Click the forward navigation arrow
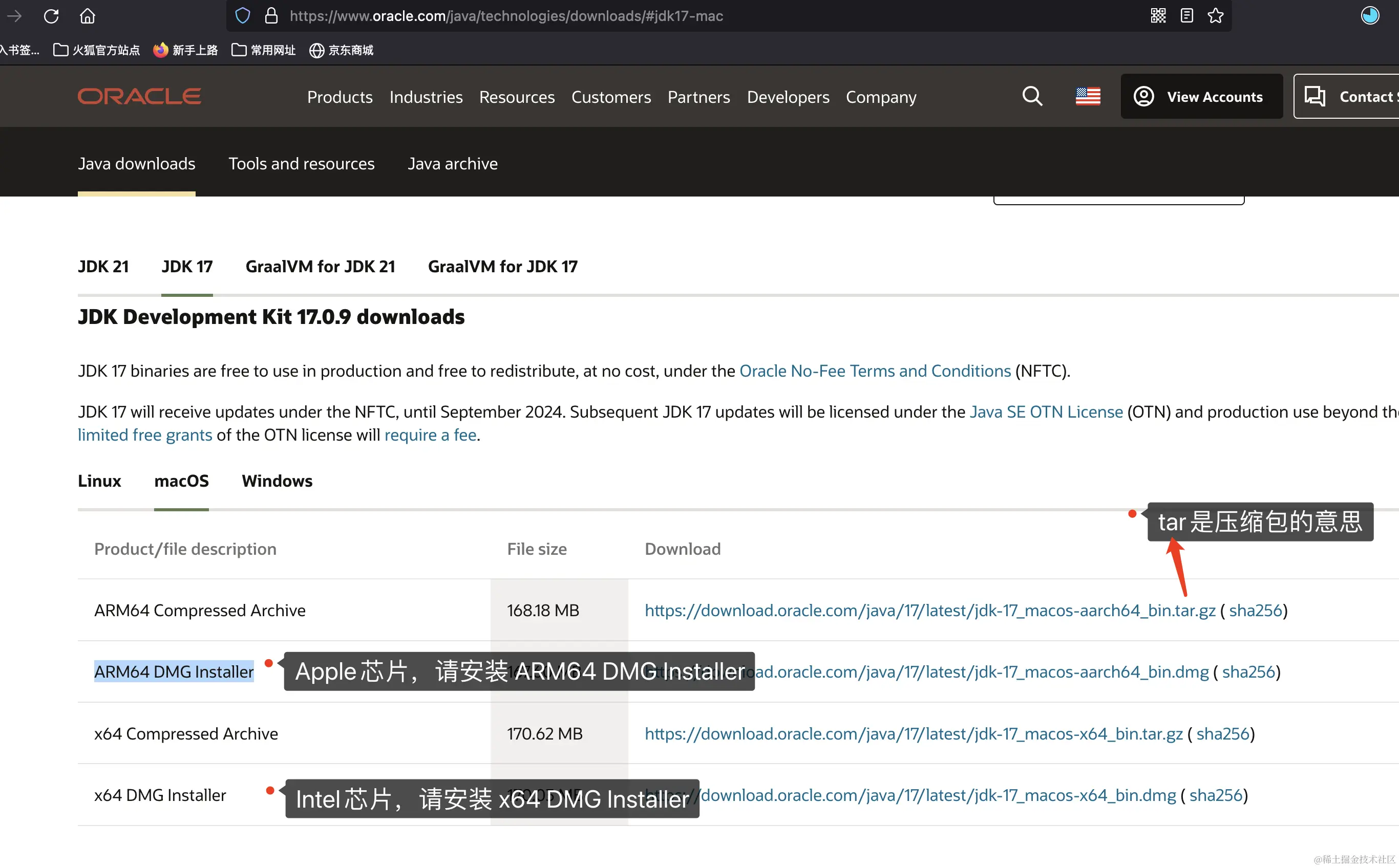 tap(14, 16)
